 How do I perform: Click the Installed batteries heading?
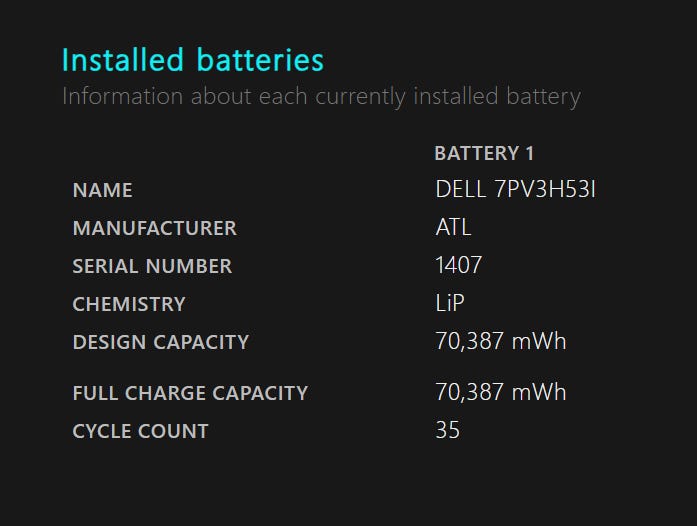[x=192, y=60]
